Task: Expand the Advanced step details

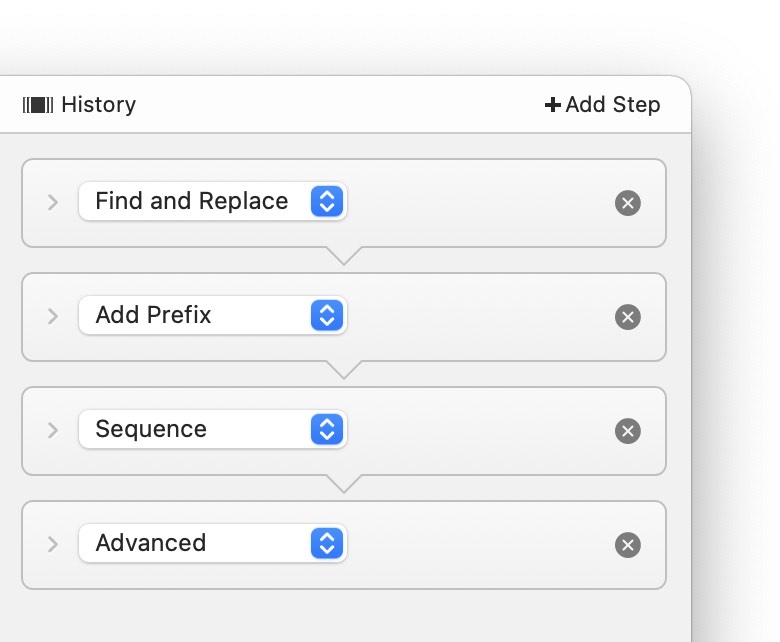Action: coord(53,544)
